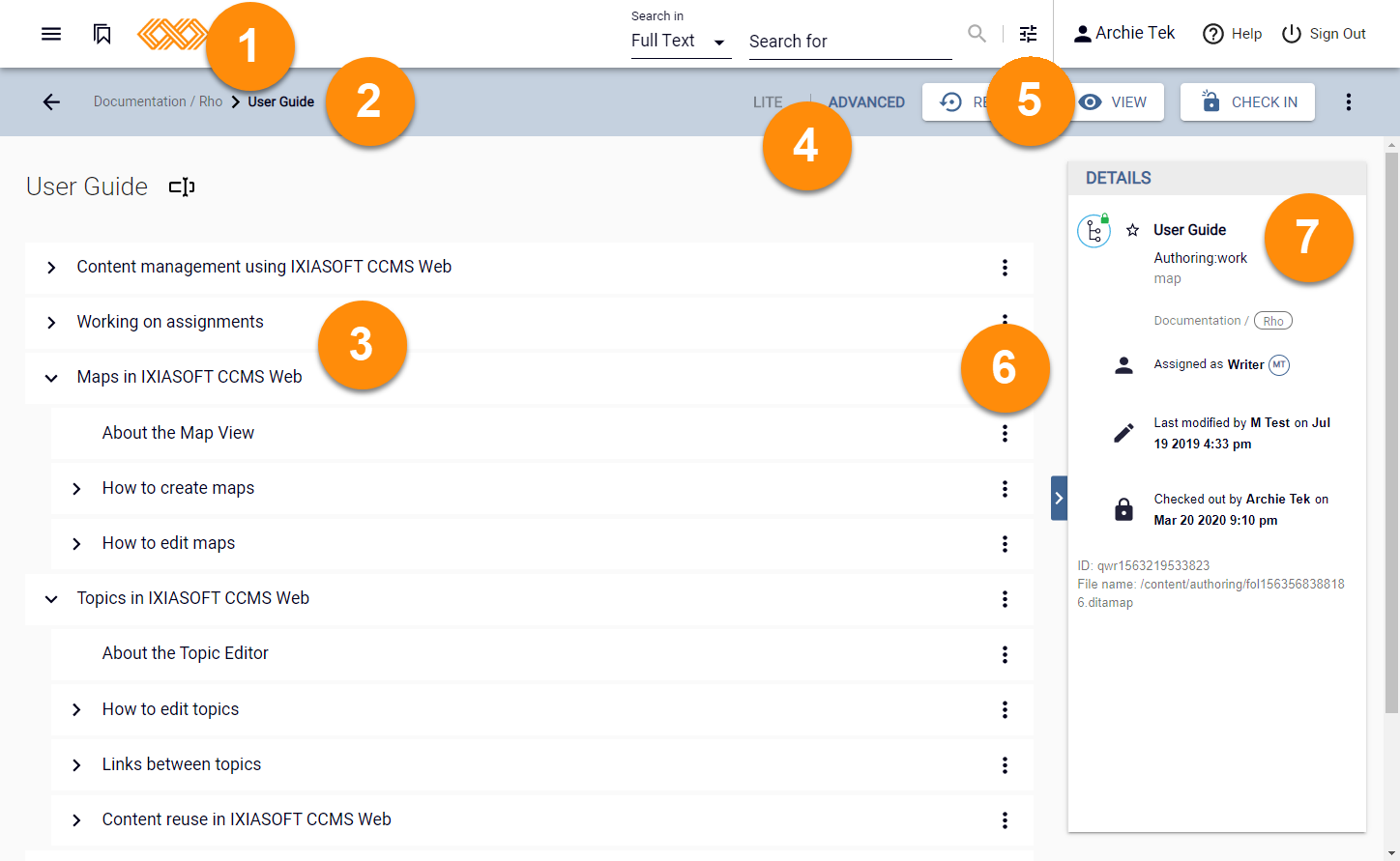Screen dimensions: 1400x861
Task: Open menu for Content reuse row
Action: [1005, 820]
